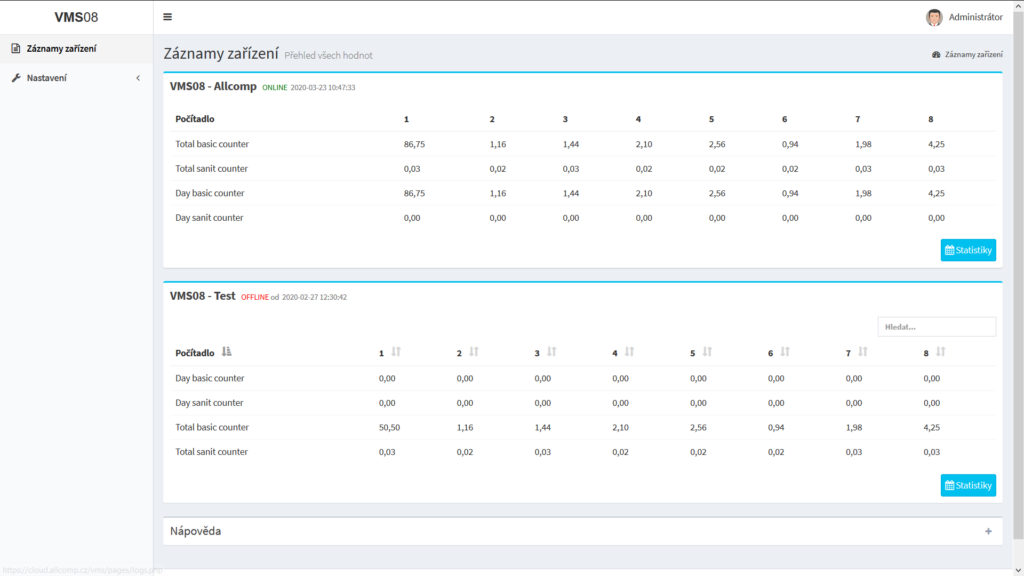Sort by column 1 in Test table
Image resolution: width=1024 pixels, height=576 pixels.
coord(396,352)
